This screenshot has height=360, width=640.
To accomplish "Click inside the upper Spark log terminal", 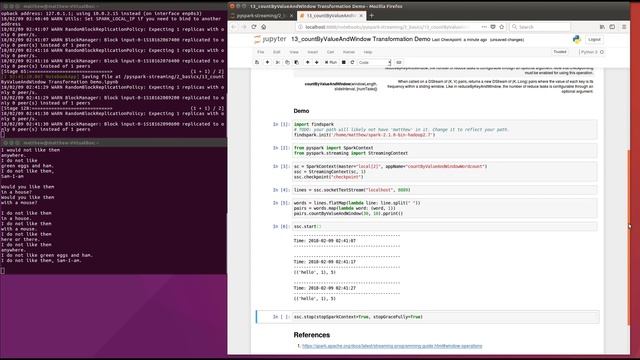I will coord(113,73).
